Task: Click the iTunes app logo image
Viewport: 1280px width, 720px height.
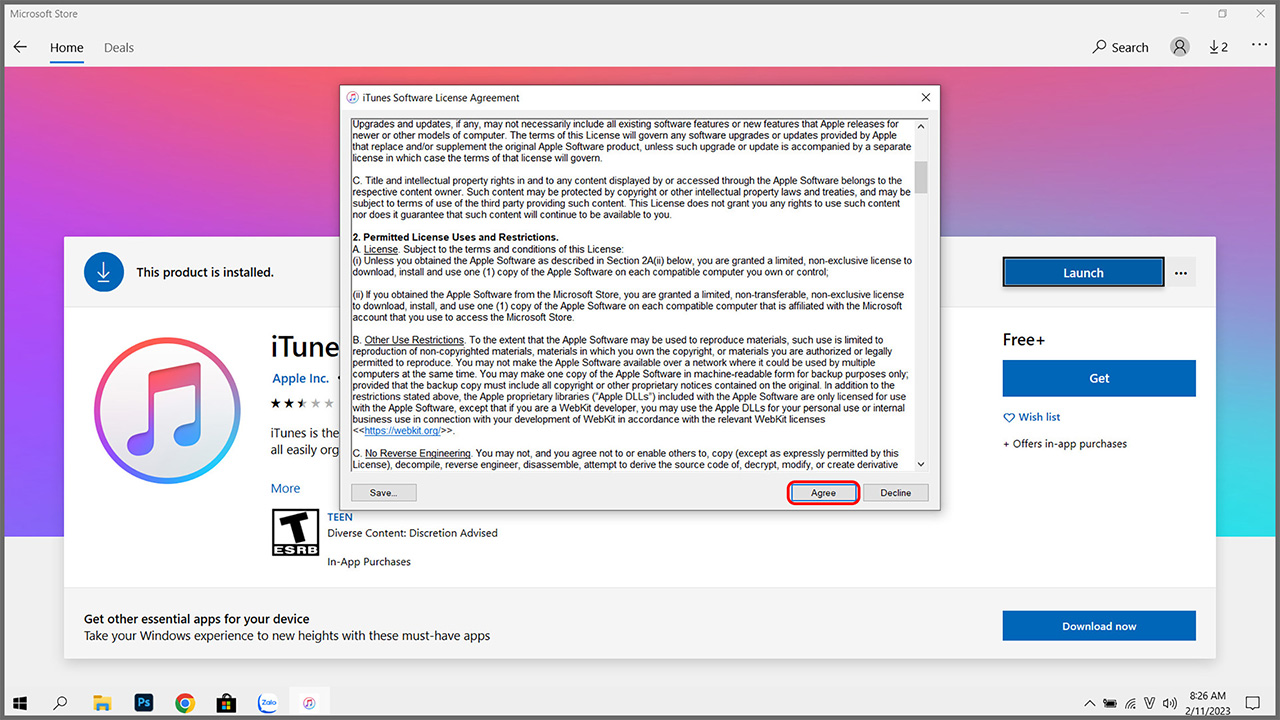Action: pyautogui.click(x=168, y=411)
